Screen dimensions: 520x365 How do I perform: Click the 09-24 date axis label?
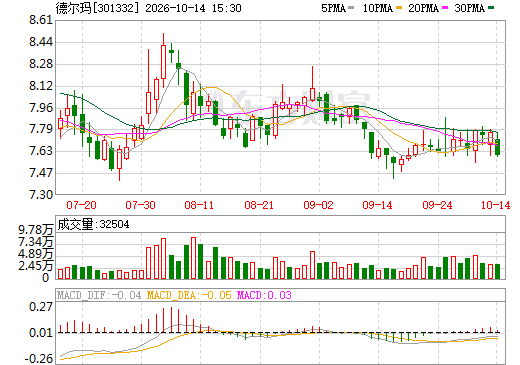[437, 205]
